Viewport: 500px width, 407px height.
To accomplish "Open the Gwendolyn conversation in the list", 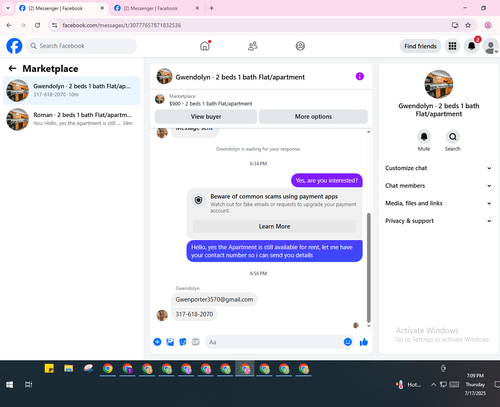I will [72, 90].
